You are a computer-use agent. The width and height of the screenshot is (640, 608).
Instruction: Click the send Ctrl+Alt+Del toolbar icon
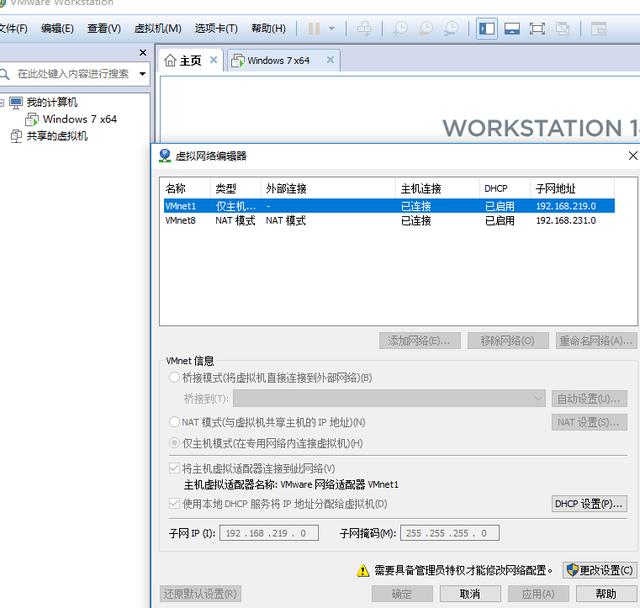pos(364,29)
